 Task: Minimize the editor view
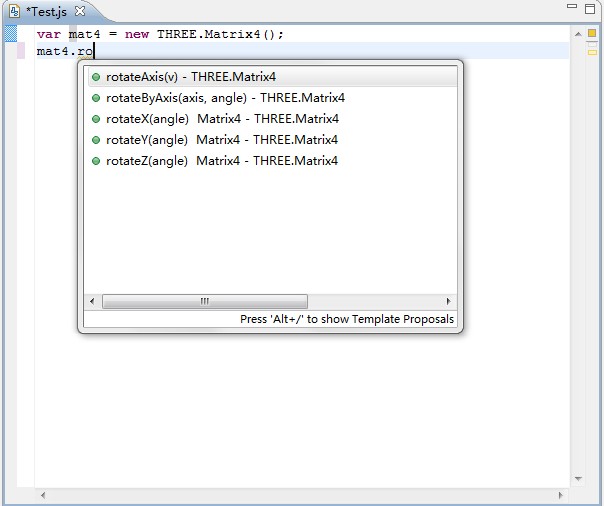(x=572, y=6)
